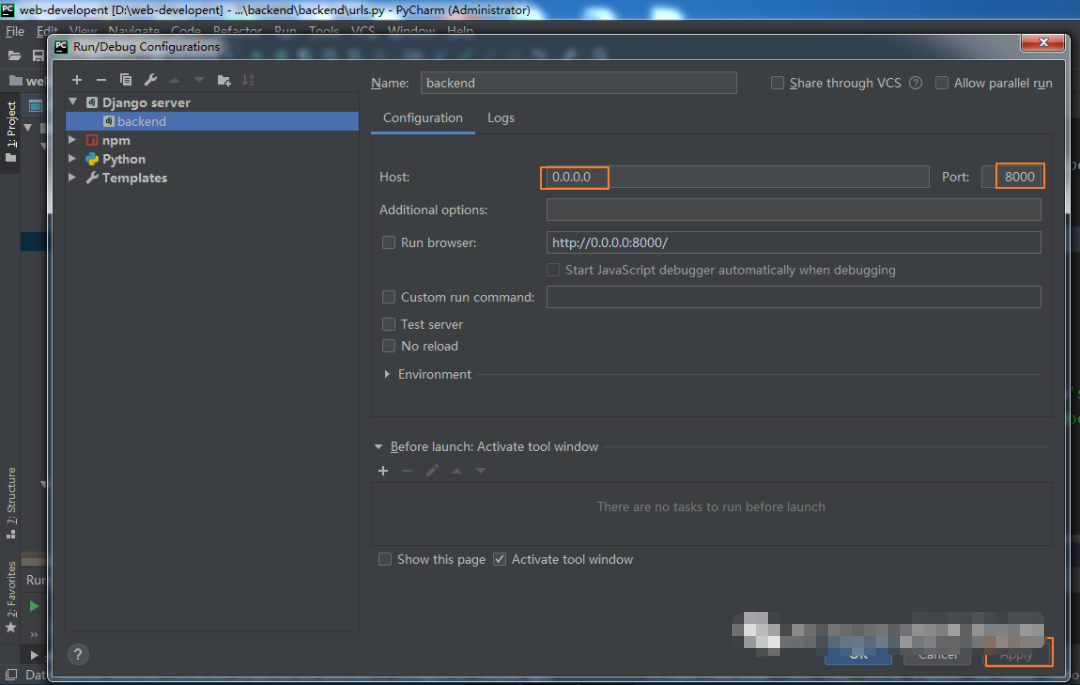
Task: Move before-launch task down
Action: click(481, 471)
